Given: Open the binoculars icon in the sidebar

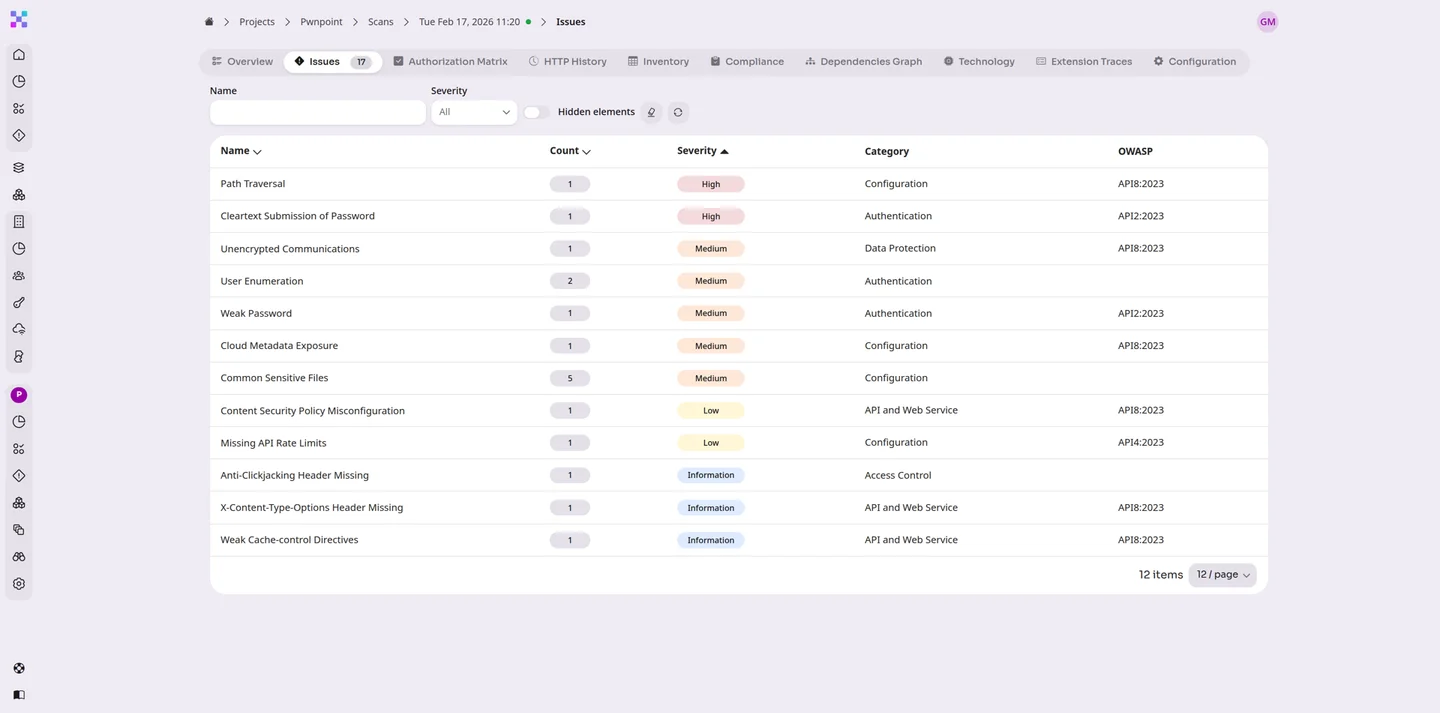Looking at the screenshot, I should pos(19,557).
